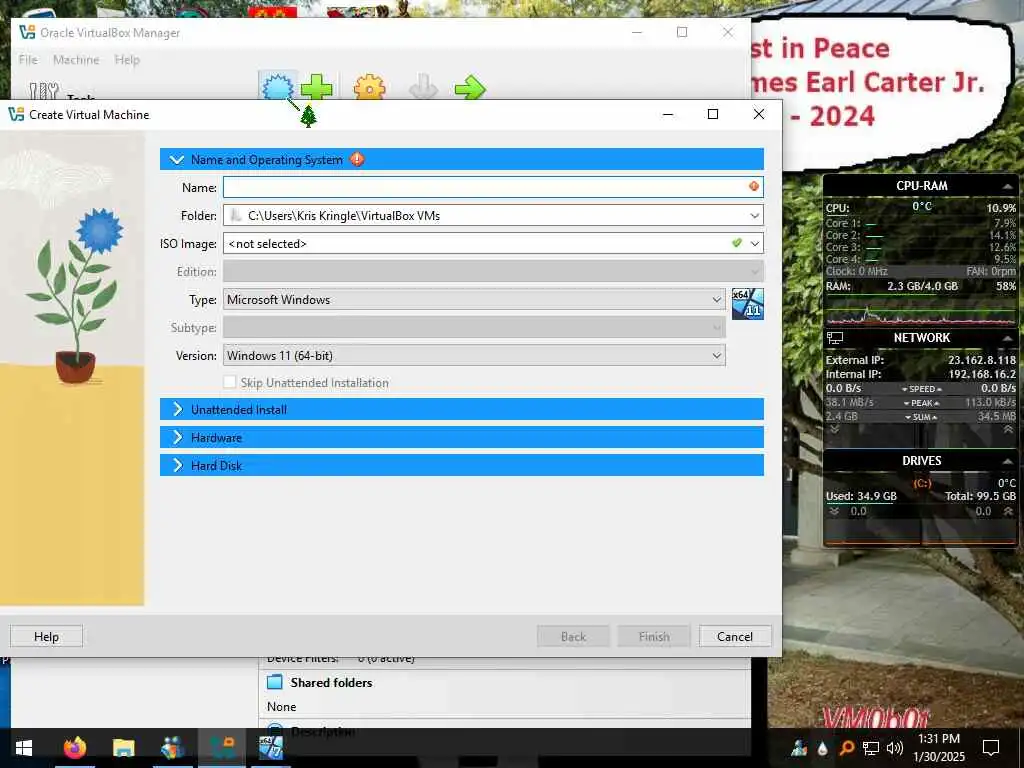Click the Shared folders heading in VirtualBox Manager

(x=331, y=682)
